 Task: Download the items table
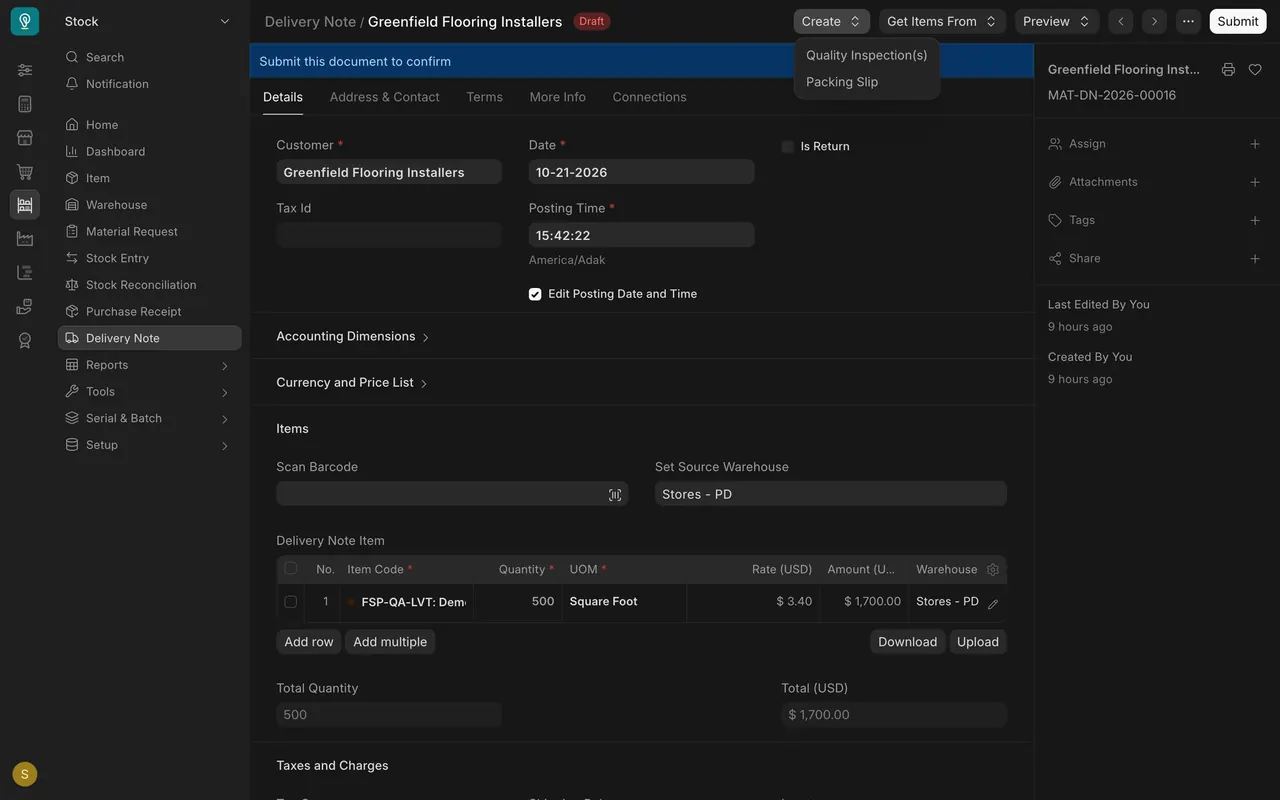tap(908, 642)
